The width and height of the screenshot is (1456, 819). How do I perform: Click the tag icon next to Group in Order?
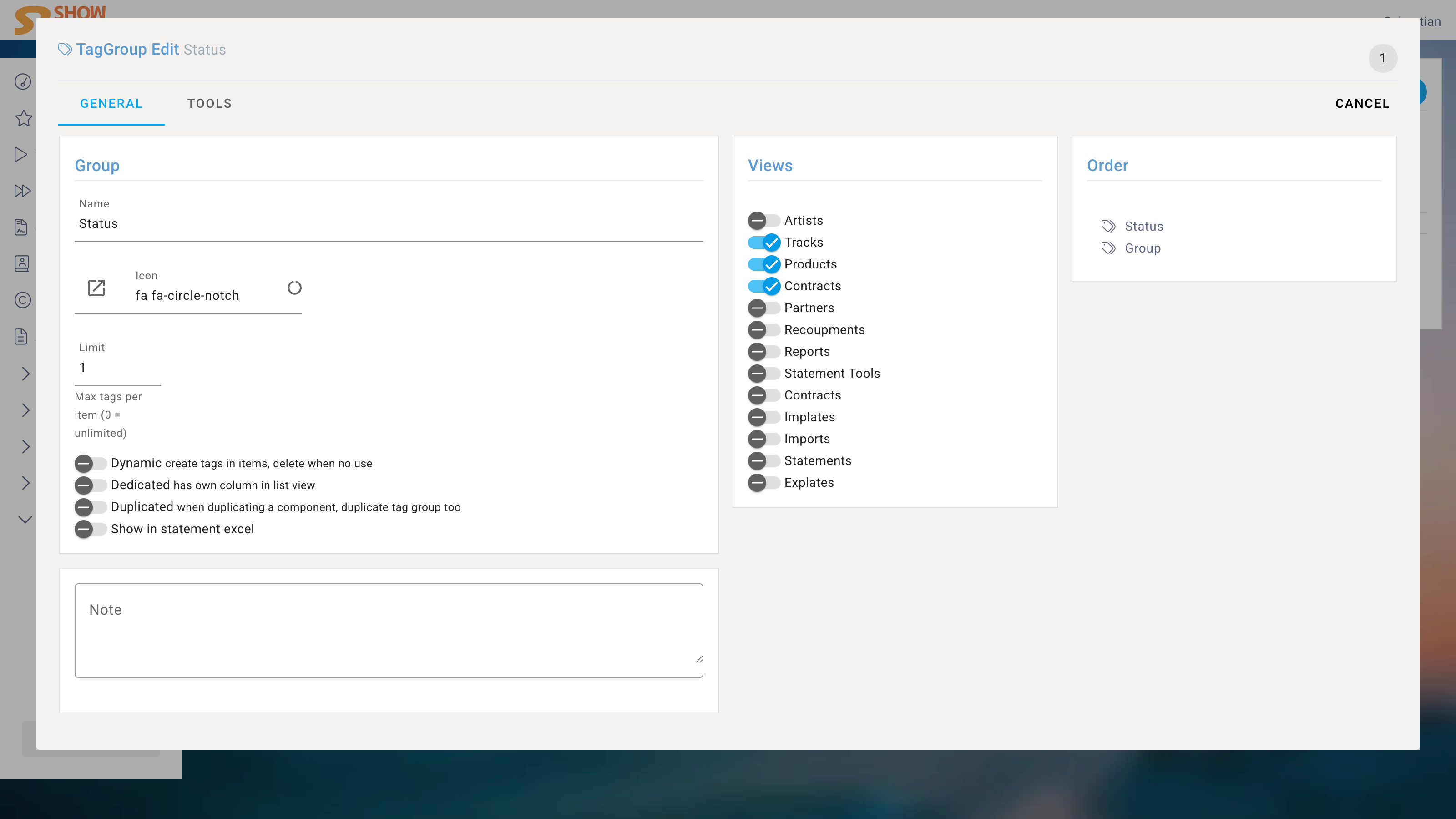tap(1108, 248)
